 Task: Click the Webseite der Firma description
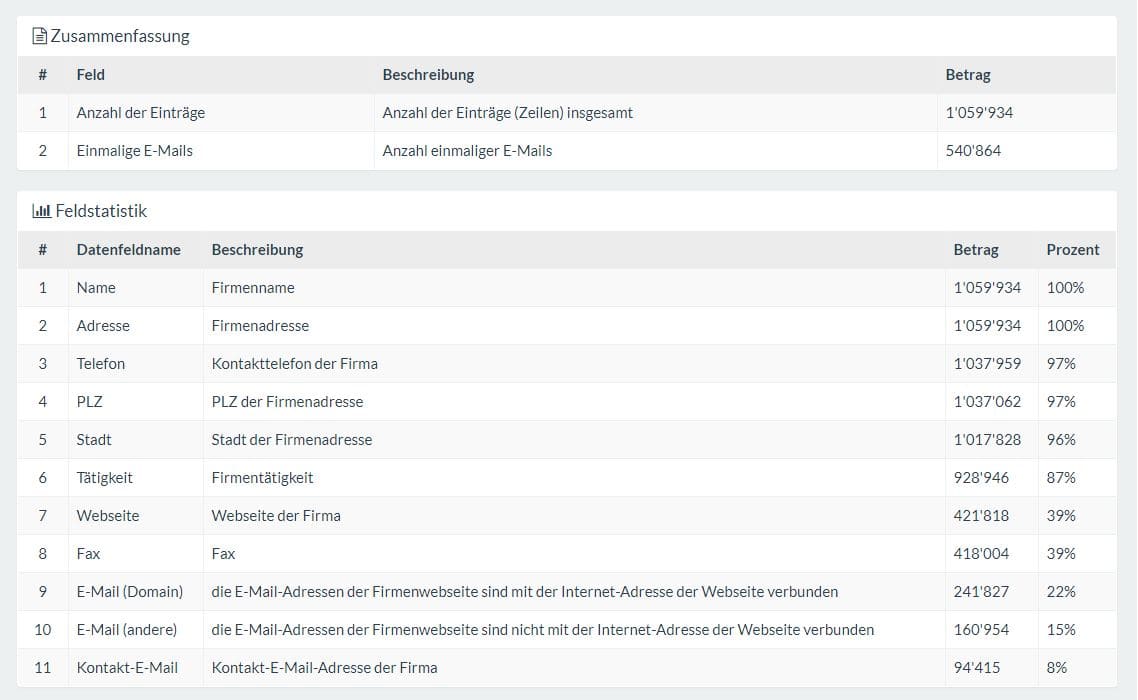pos(276,516)
